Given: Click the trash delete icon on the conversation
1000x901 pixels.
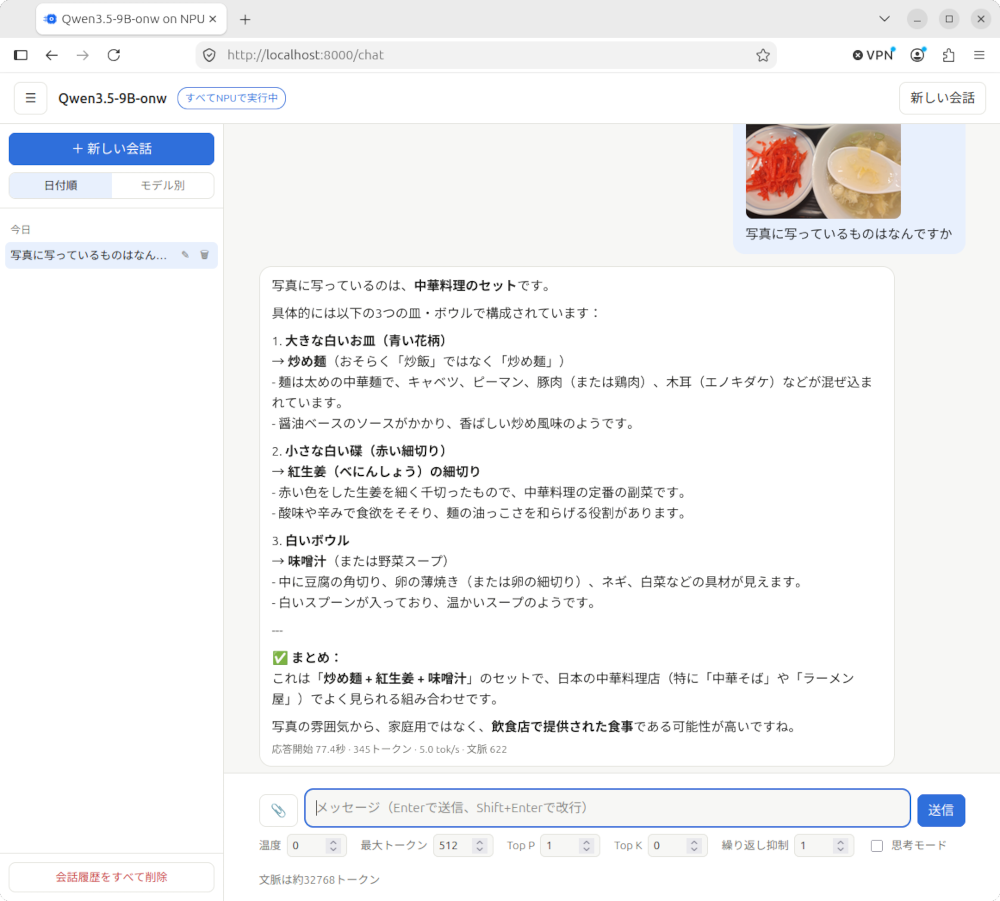Looking at the screenshot, I should [205, 255].
